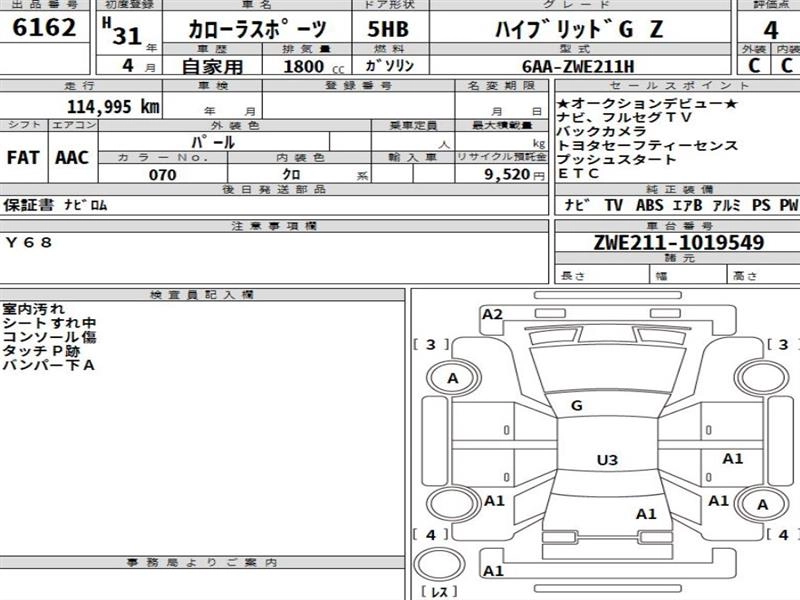Viewport: 800px width, 600px height.
Task: Click the grade ハイブリッドG Z
Action: click(579, 29)
